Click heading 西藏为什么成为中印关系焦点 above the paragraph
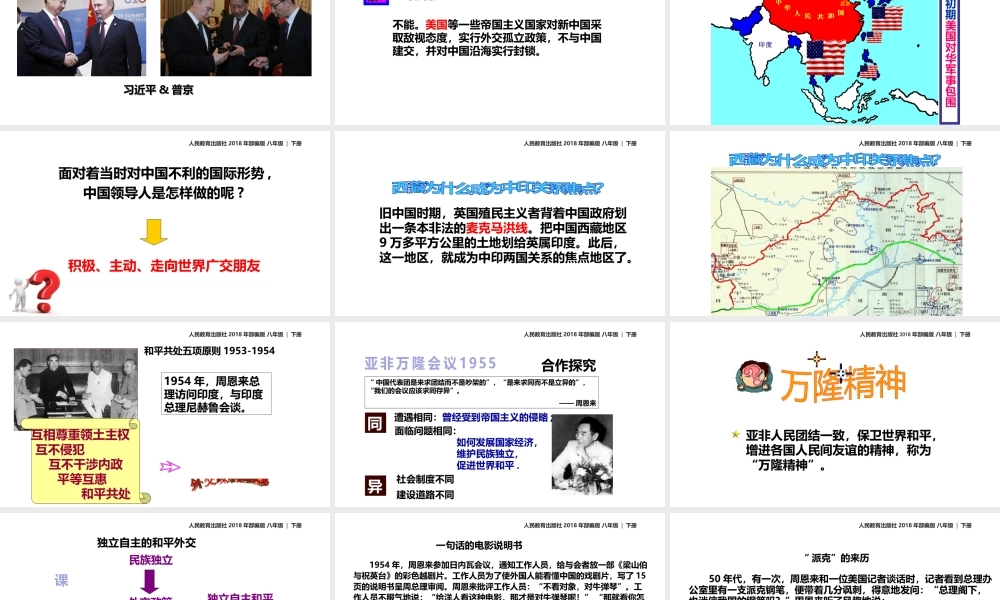This screenshot has height=600, width=1000. point(497,188)
